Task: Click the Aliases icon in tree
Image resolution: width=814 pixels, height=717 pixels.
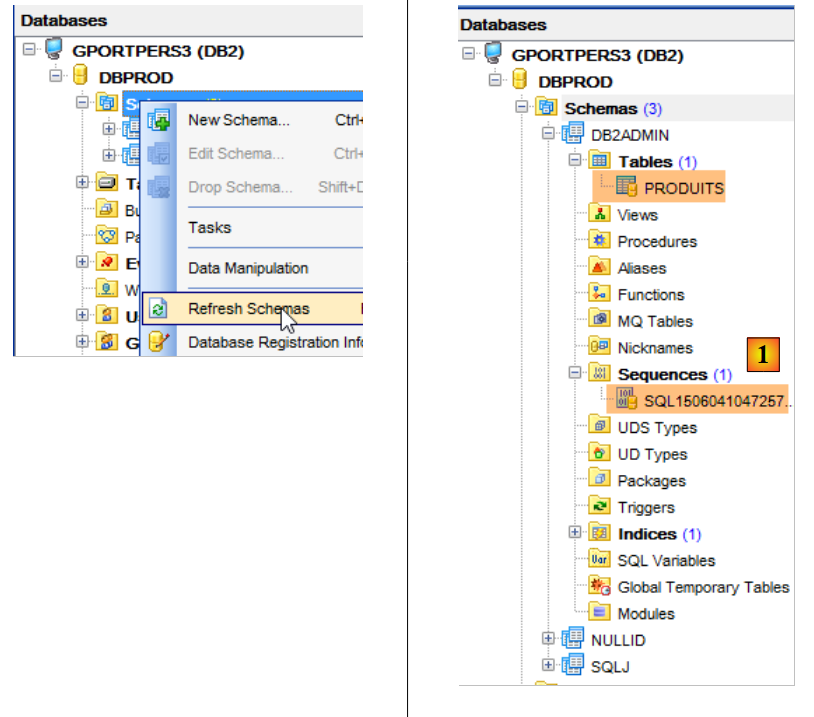Action: (x=600, y=267)
